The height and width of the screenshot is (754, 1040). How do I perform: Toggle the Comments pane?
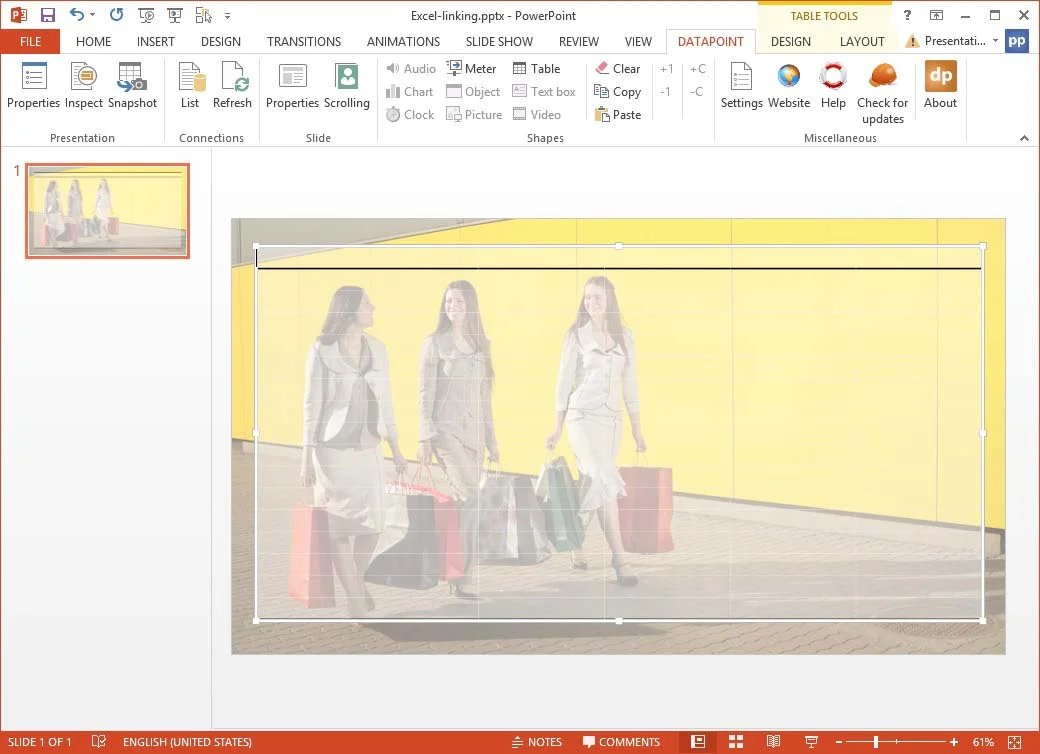[x=620, y=742]
